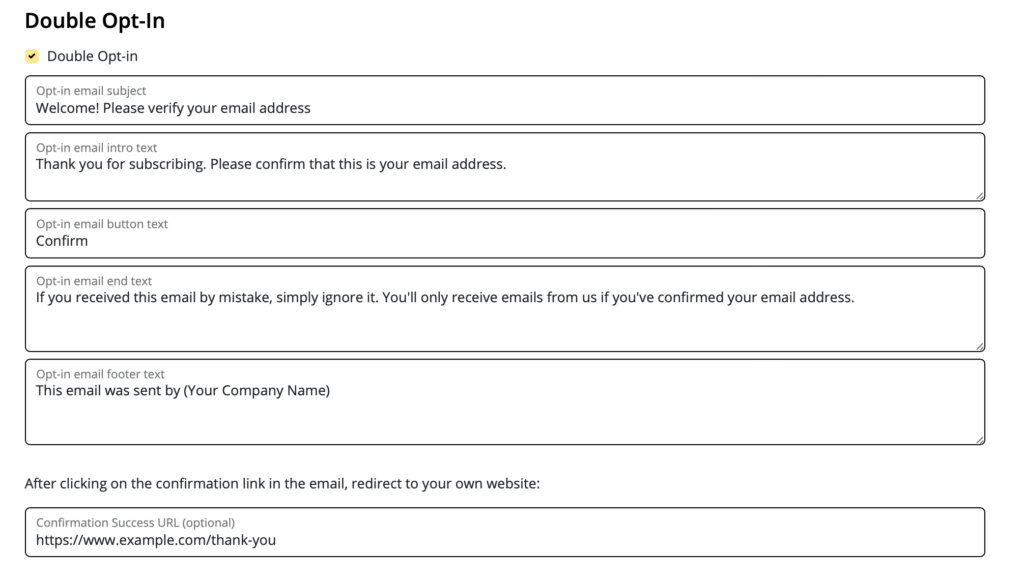The width and height of the screenshot is (1024, 580).
Task: Click the end text area resize handle
Action: click(980, 346)
